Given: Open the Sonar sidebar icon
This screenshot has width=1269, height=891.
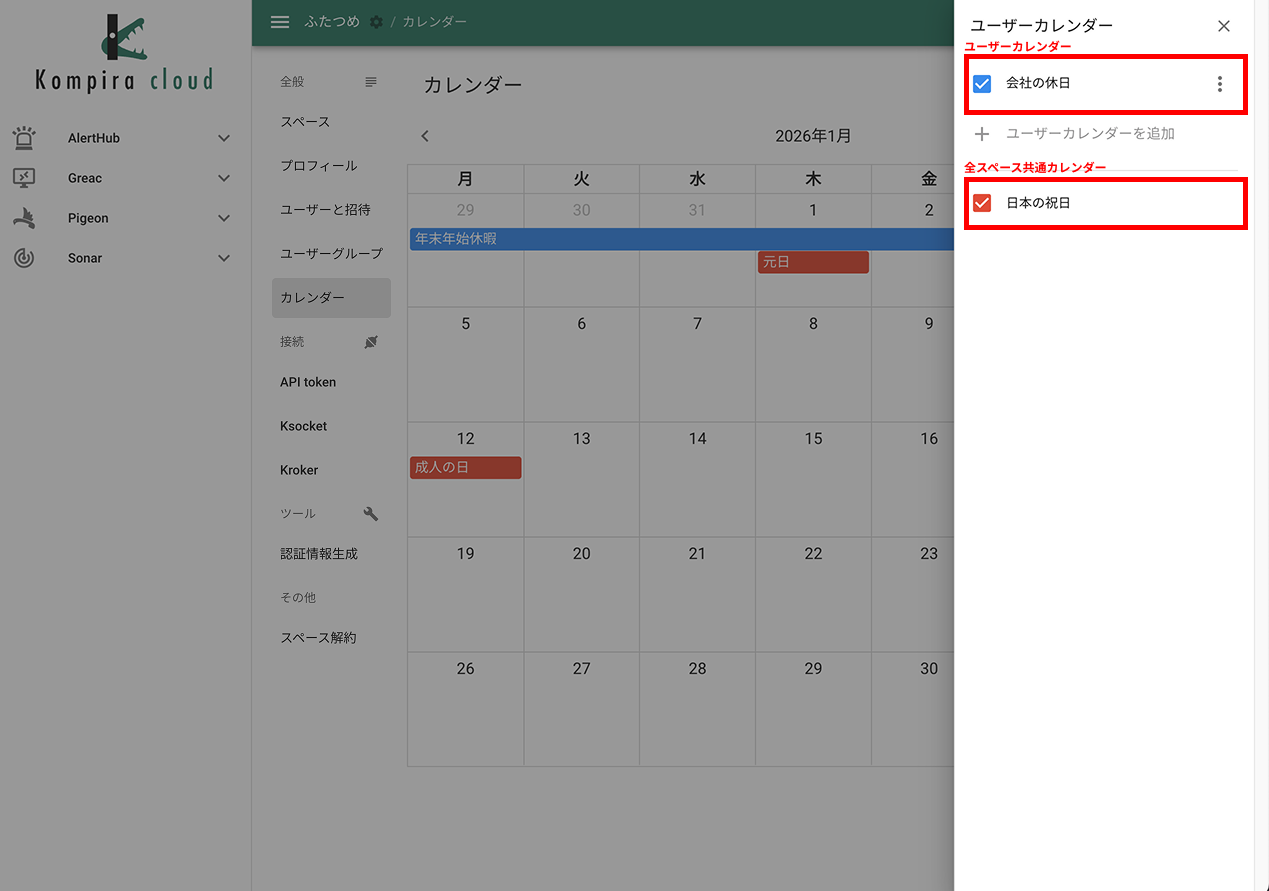Looking at the screenshot, I should [x=24, y=257].
